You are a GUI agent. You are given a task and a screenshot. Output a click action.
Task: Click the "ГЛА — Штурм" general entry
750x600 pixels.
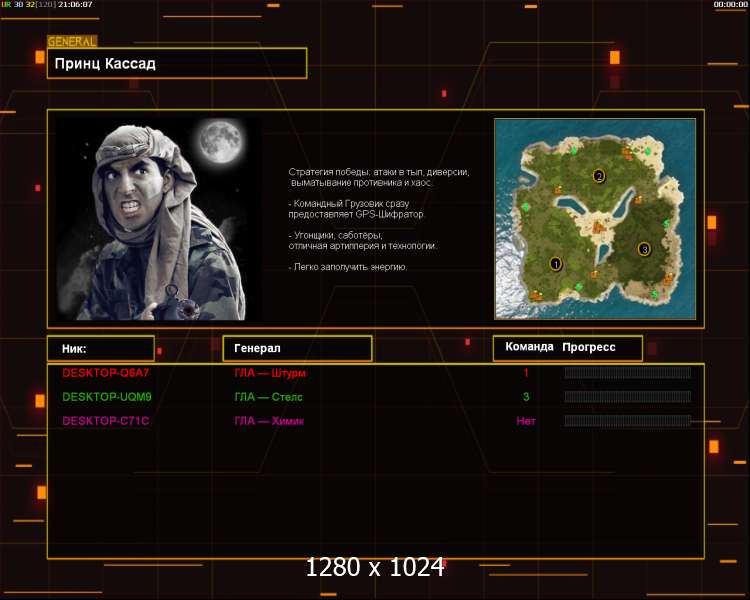270,373
